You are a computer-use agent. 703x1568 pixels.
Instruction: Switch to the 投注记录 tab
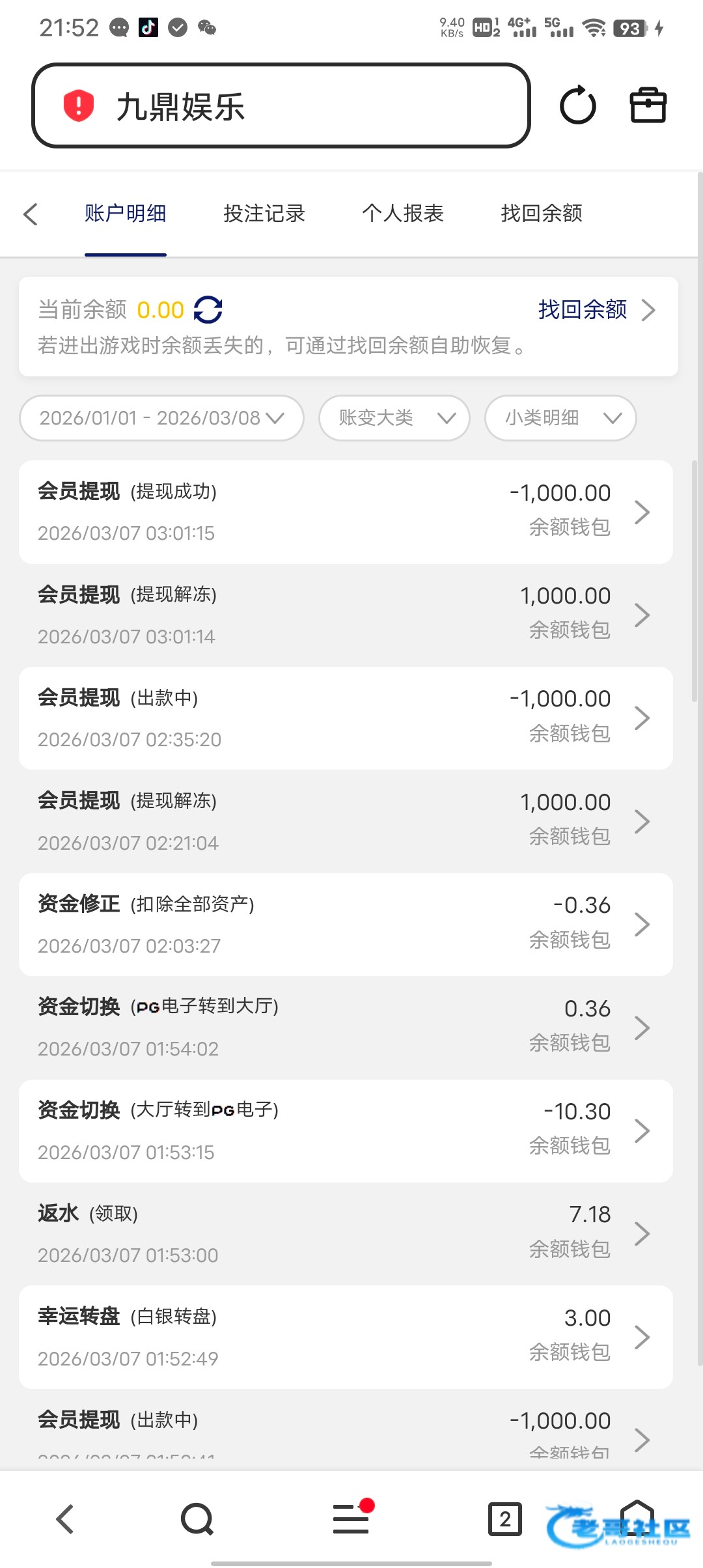tap(264, 214)
